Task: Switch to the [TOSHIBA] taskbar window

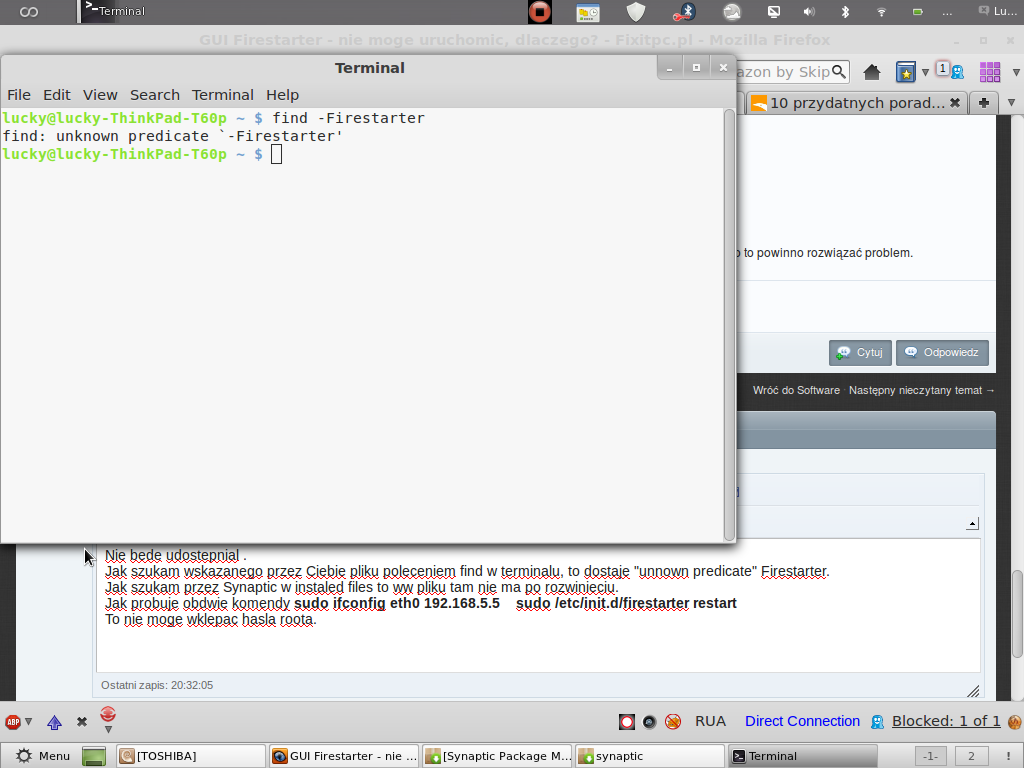Action: 191,756
